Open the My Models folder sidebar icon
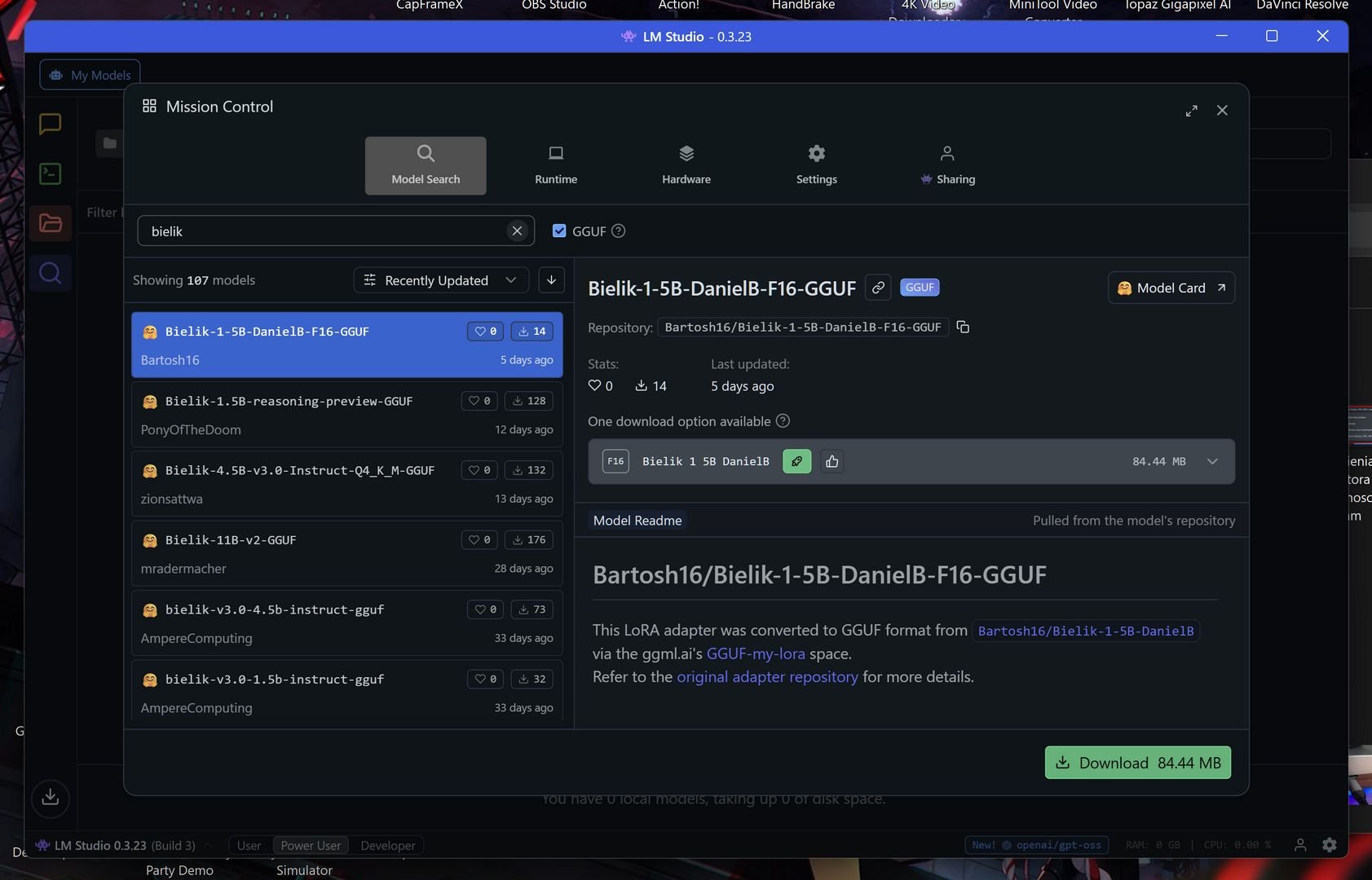 pyautogui.click(x=50, y=223)
